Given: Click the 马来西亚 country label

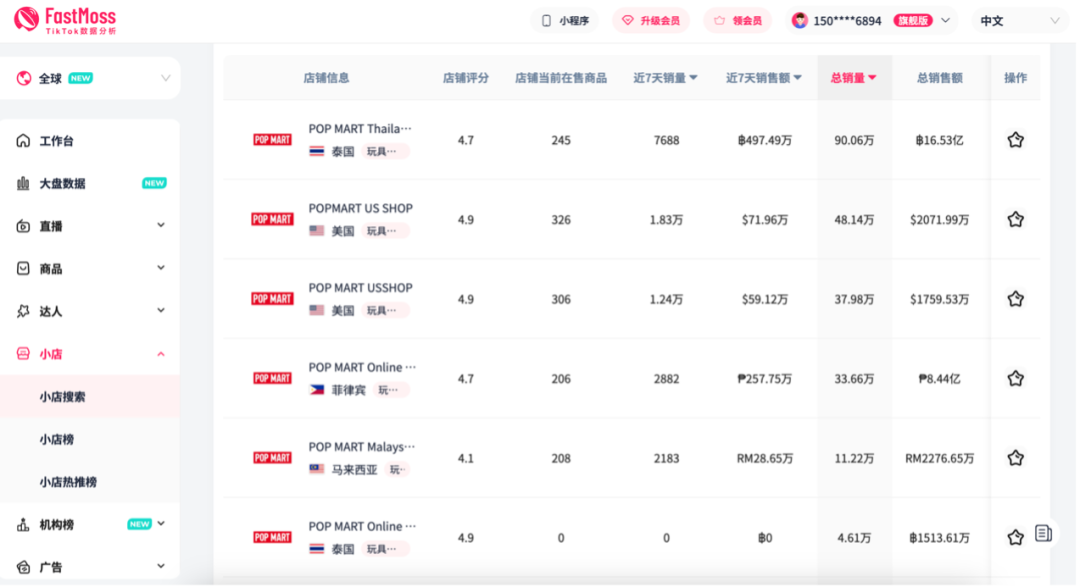Looking at the screenshot, I should (354, 470).
